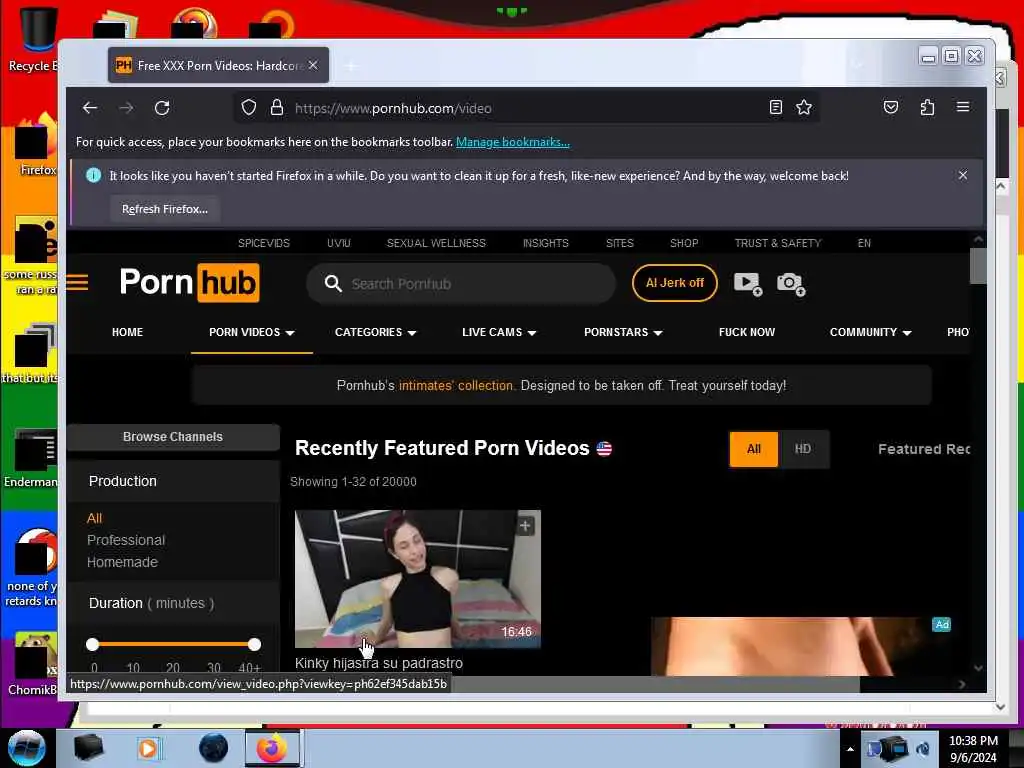Click the info icon in notification bar

(x=93, y=175)
